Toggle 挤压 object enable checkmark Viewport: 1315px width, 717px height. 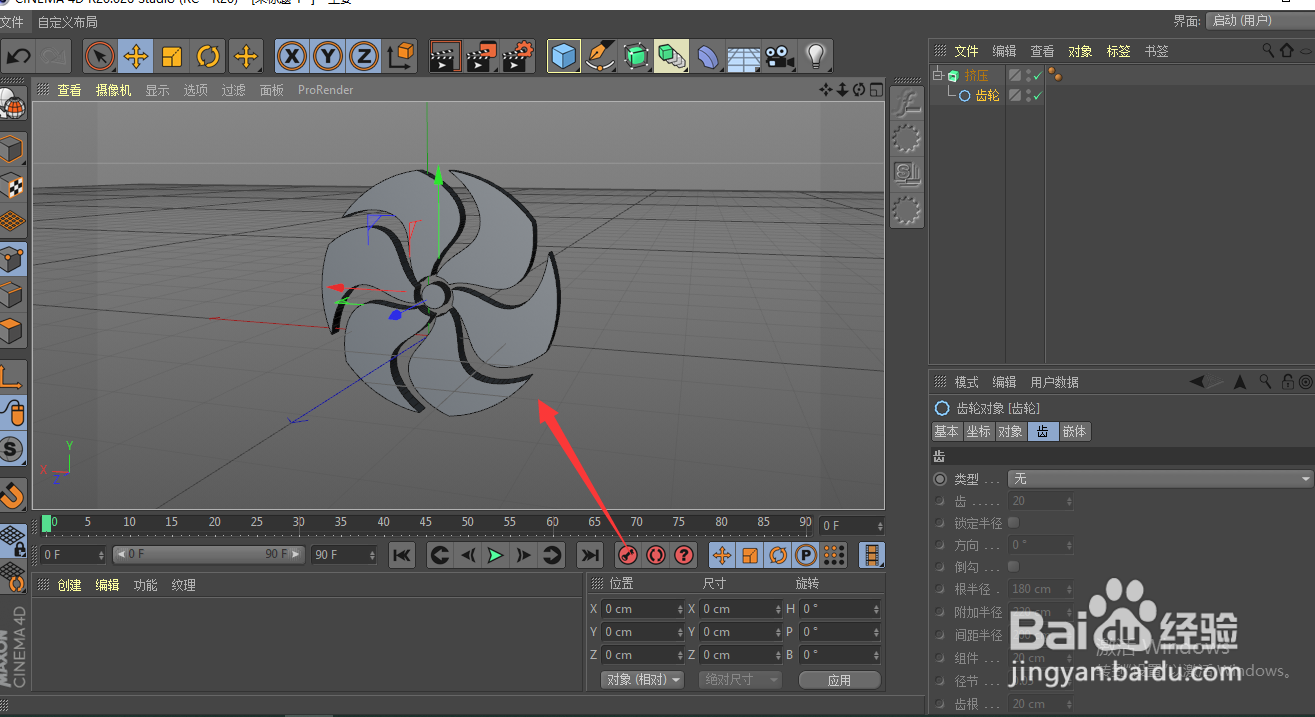click(x=1037, y=75)
